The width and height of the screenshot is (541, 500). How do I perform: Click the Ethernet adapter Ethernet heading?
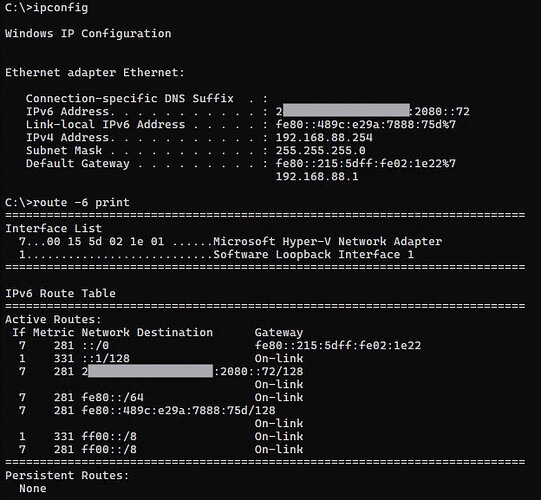[95, 72]
